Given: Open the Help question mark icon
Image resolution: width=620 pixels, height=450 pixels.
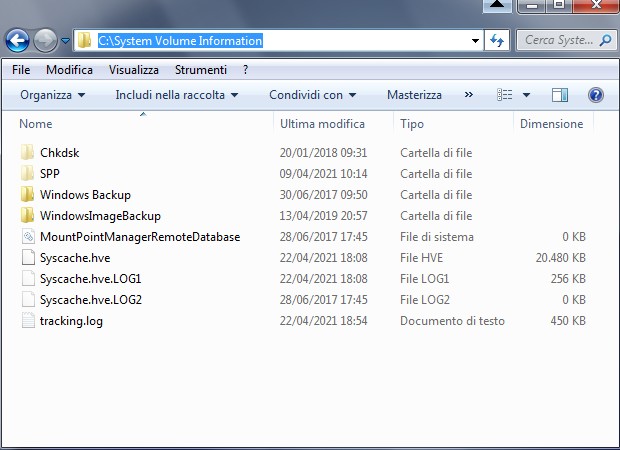Looking at the screenshot, I should tap(595, 95).
